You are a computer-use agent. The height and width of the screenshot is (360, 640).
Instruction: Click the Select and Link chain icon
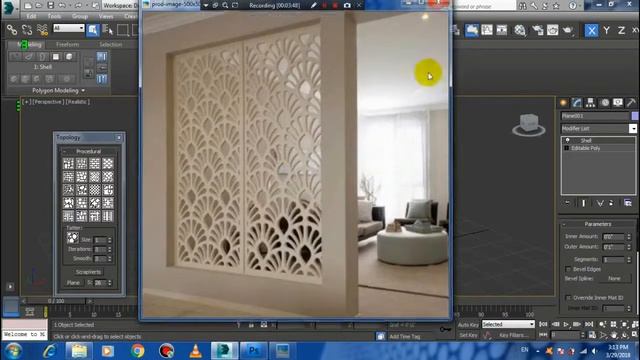tap(11, 30)
